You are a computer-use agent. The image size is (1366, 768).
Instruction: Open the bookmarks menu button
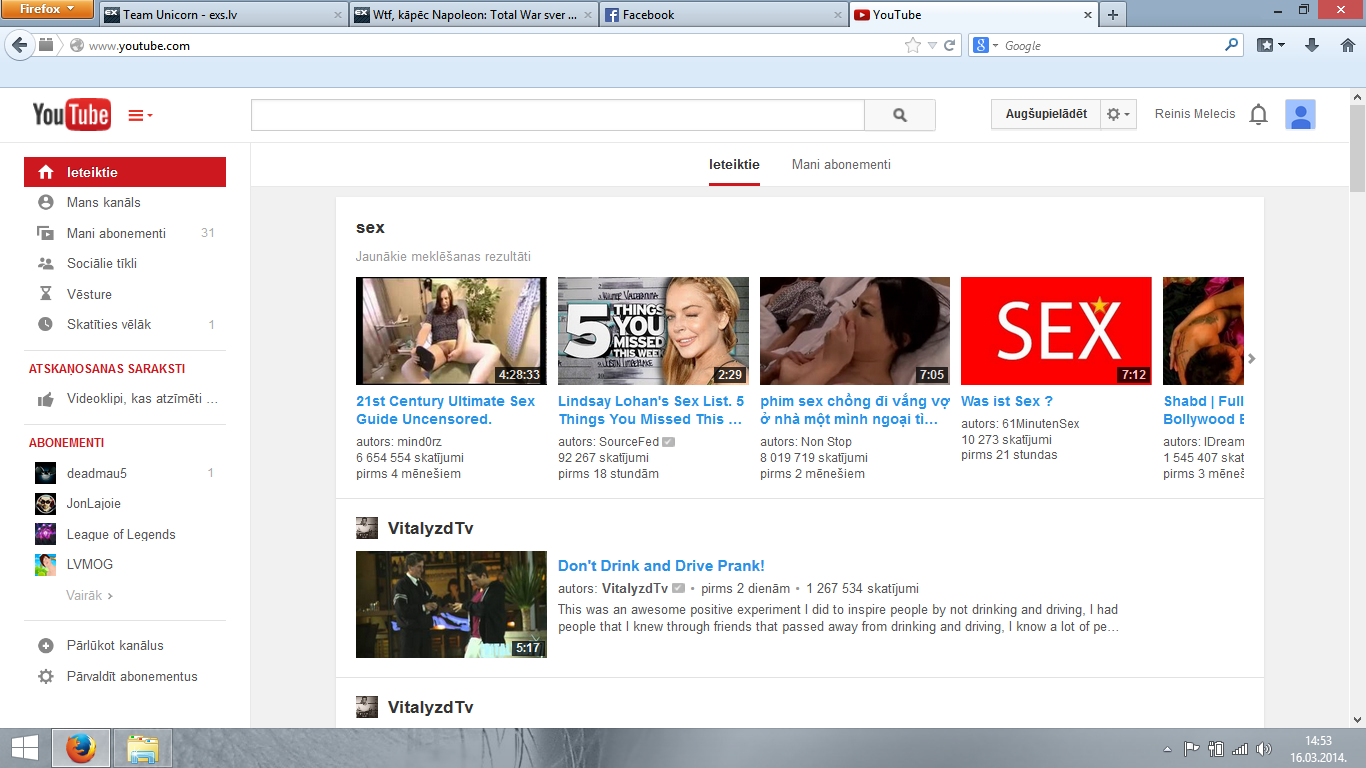tap(1271, 45)
